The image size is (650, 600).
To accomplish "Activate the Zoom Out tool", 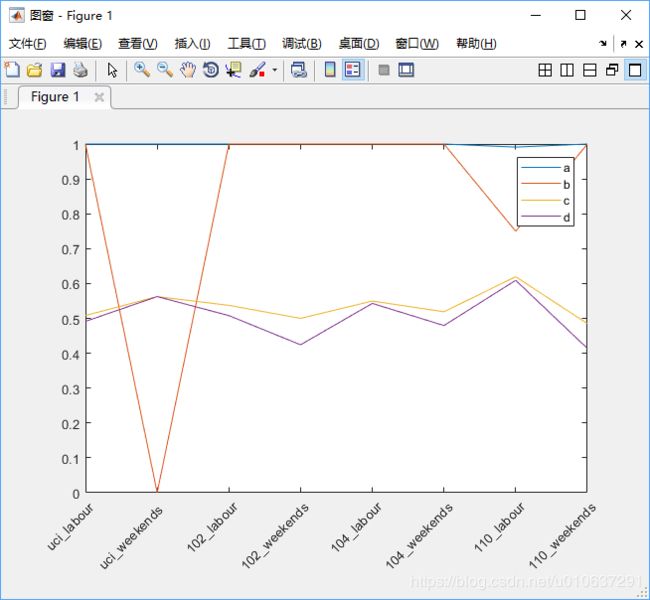I will coord(165,70).
